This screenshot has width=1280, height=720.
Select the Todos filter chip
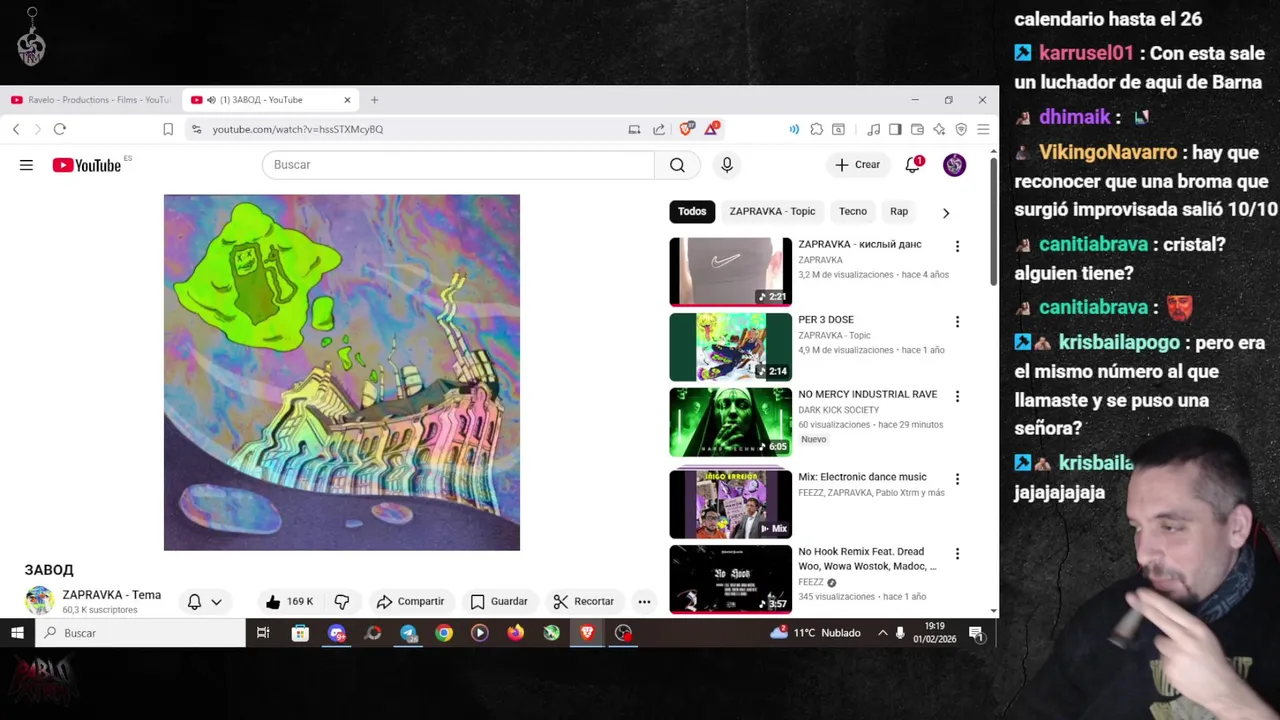(692, 211)
